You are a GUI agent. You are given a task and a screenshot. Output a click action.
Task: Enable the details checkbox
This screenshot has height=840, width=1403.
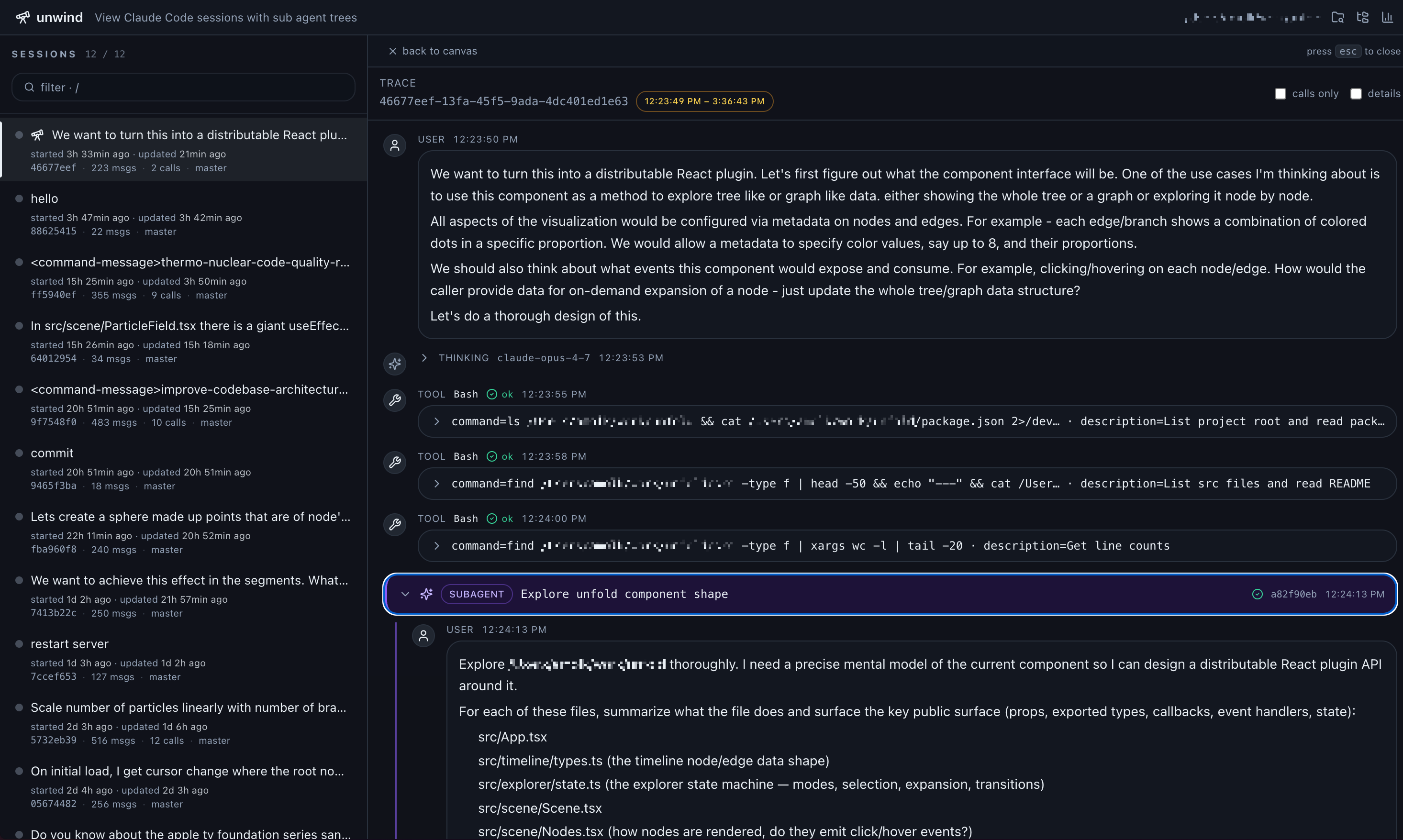tap(1356, 93)
